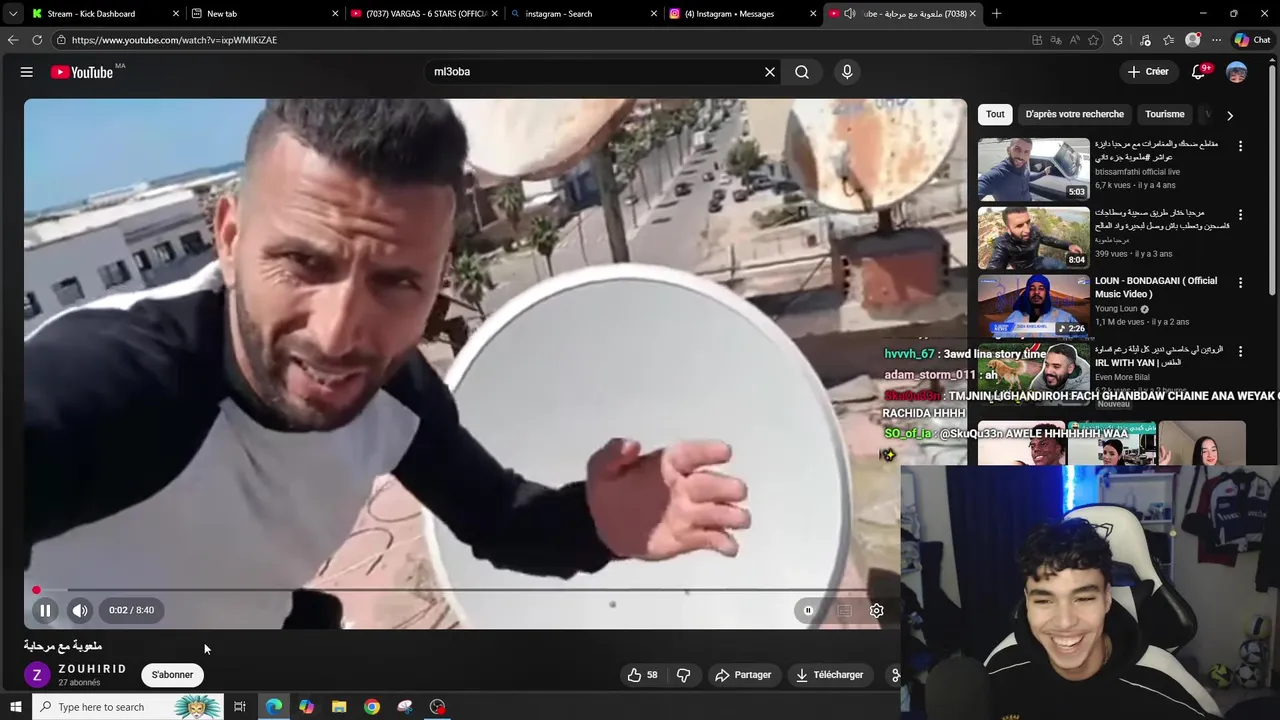1280x720 pixels.
Task: Open Google Chrome from the taskbar
Action: [372, 707]
